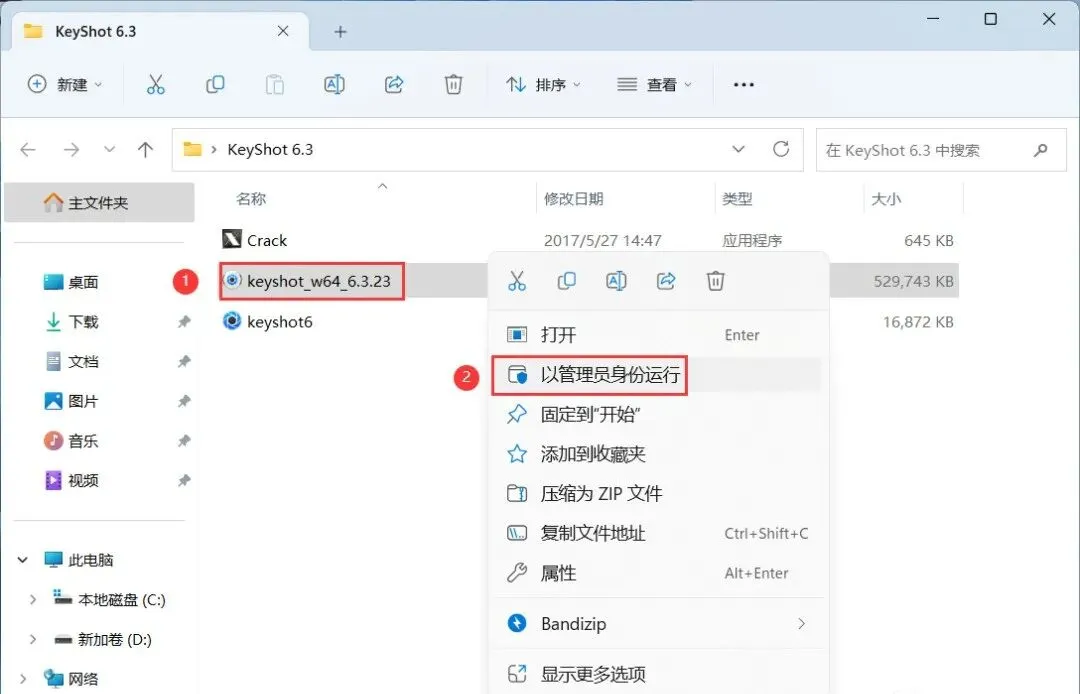Viewport: 1080px width, 694px height.
Task: Expand the 本地磁盘 (C:) node
Action: coord(32,600)
